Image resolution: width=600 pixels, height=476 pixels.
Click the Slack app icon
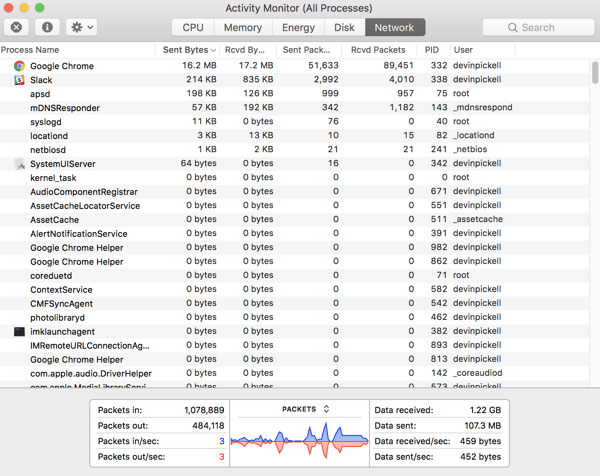[x=19, y=80]
